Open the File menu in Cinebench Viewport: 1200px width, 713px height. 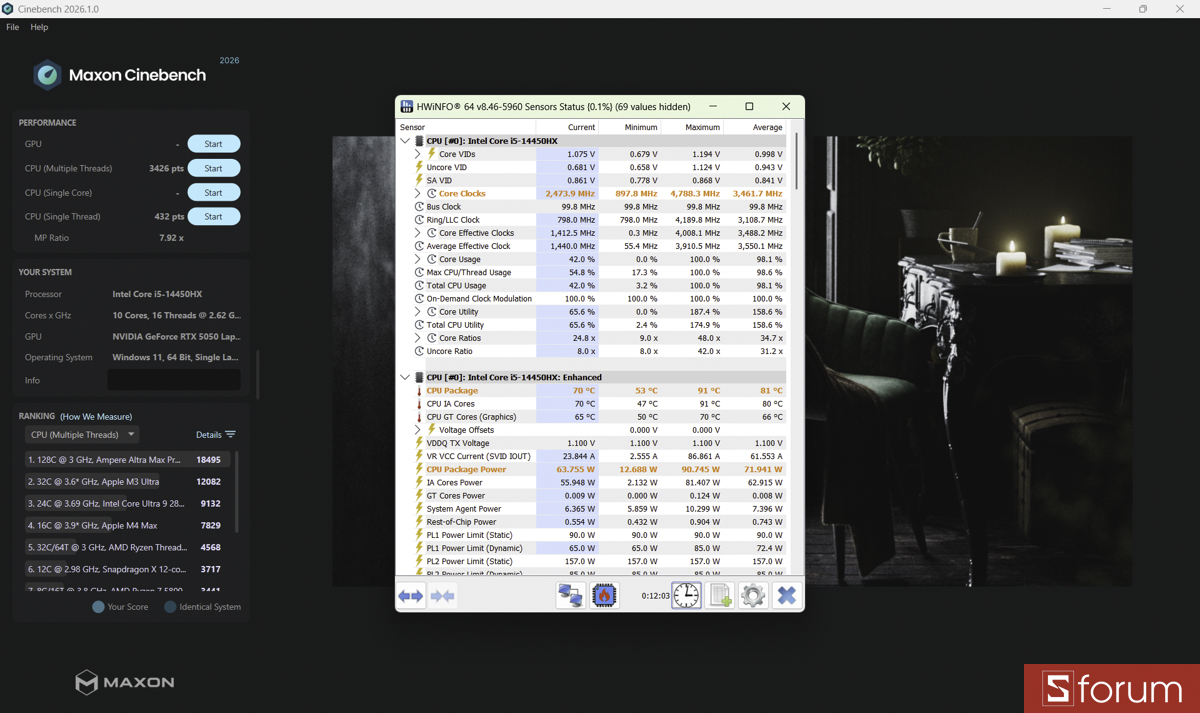click(x=13, y=27)
